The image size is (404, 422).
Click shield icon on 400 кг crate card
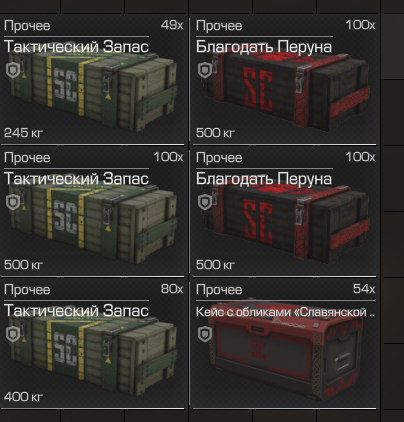coord(13,334)
